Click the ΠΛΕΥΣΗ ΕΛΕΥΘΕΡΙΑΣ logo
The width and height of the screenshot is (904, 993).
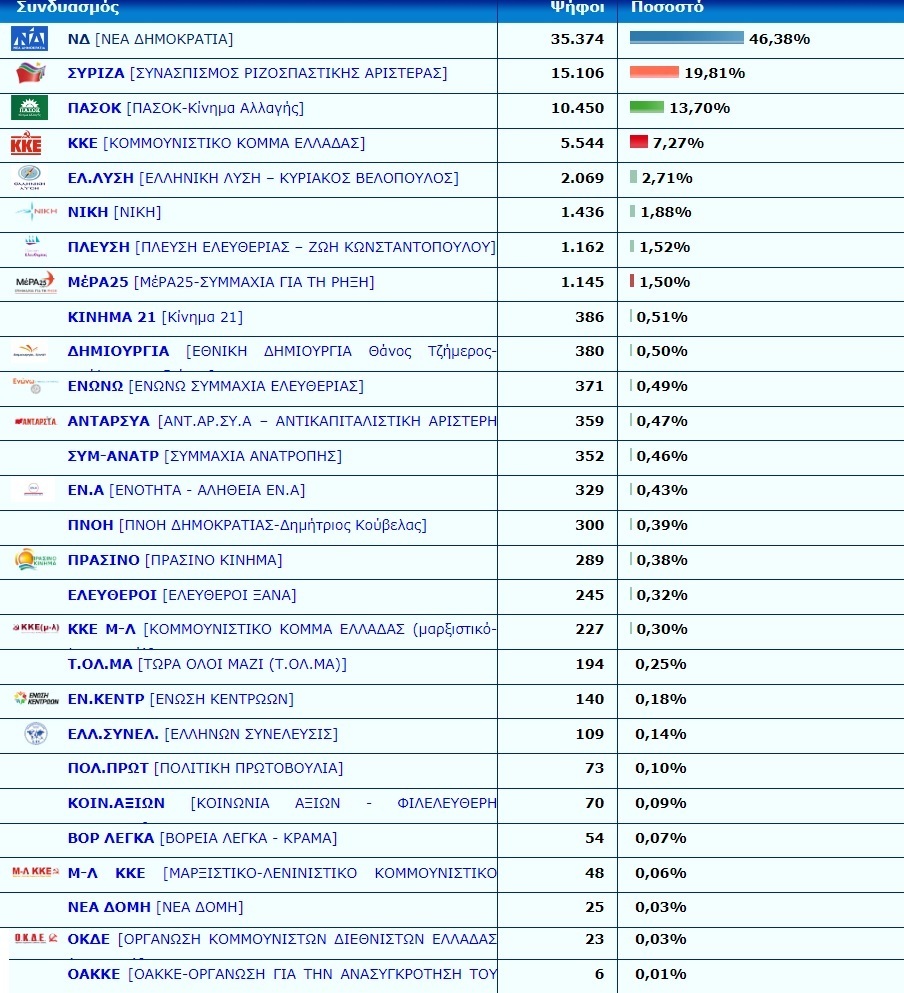coord(34,246)
